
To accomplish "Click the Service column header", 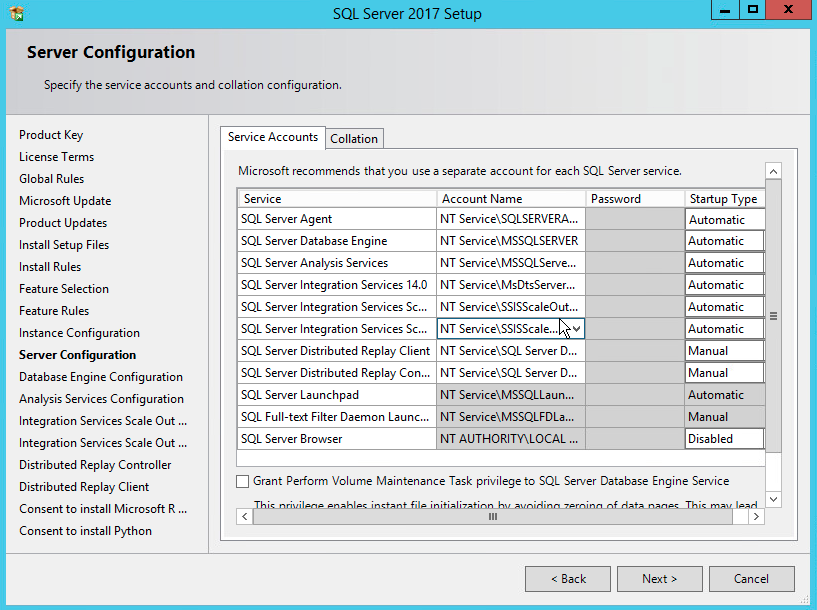I will 336,199.
